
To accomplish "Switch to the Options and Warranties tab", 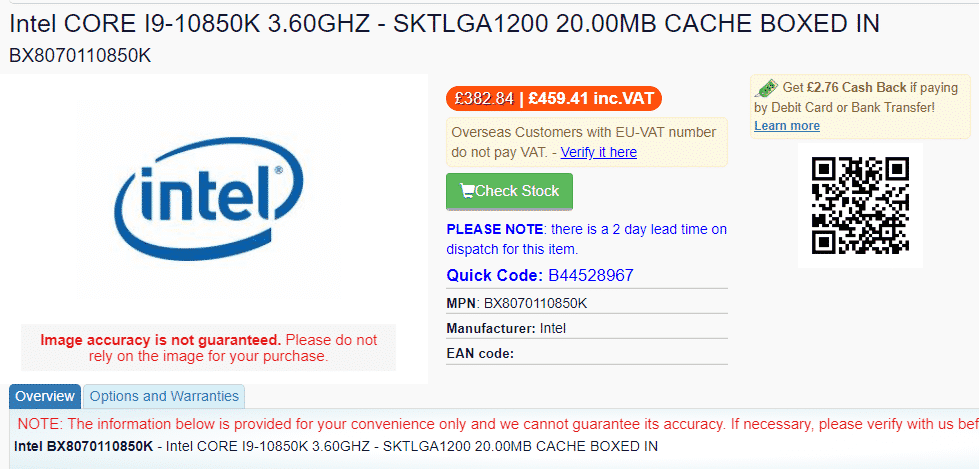I will tap(164, 397).
